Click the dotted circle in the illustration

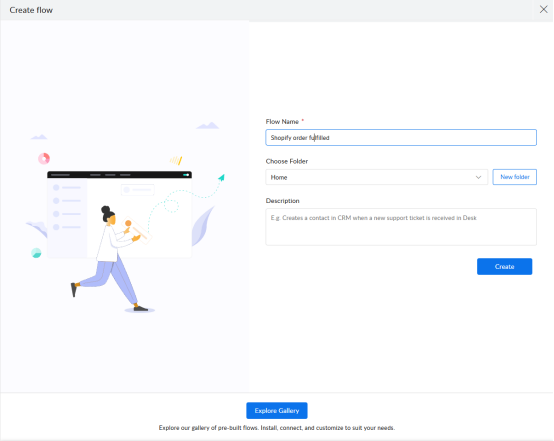click(x=171, y=206)
